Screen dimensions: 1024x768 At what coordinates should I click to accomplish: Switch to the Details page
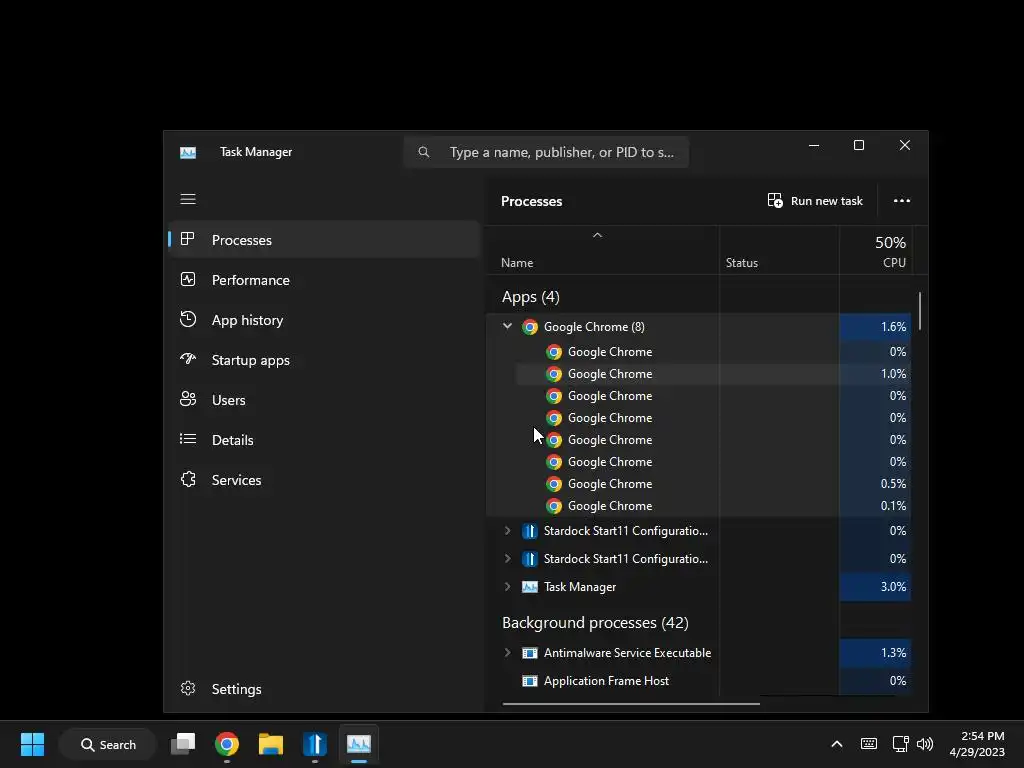(x=324, y=440)
